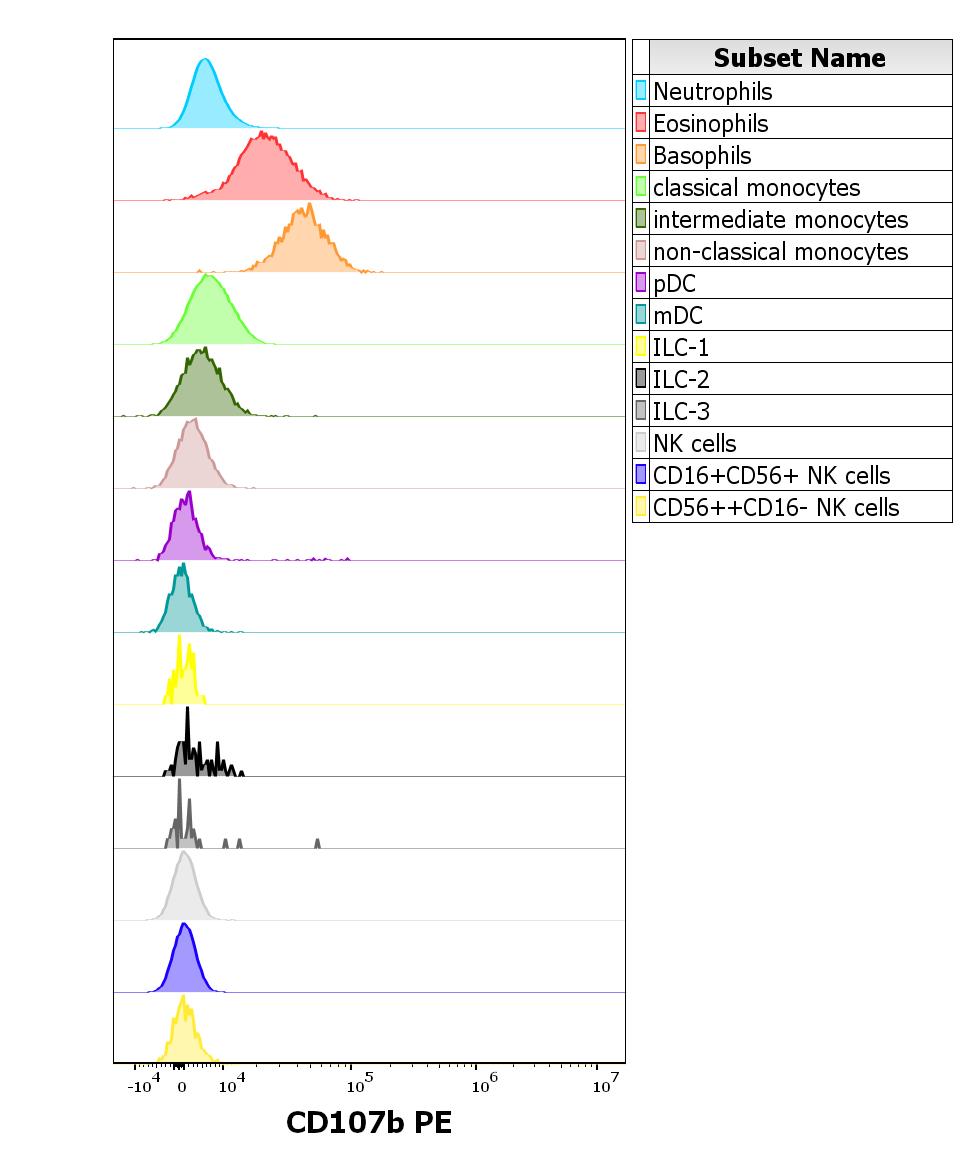Click the CD16+CD56+ NK cells blue swatch
Image resolution: width=973 pixels, height=1153 pixels.
(642, 475)
